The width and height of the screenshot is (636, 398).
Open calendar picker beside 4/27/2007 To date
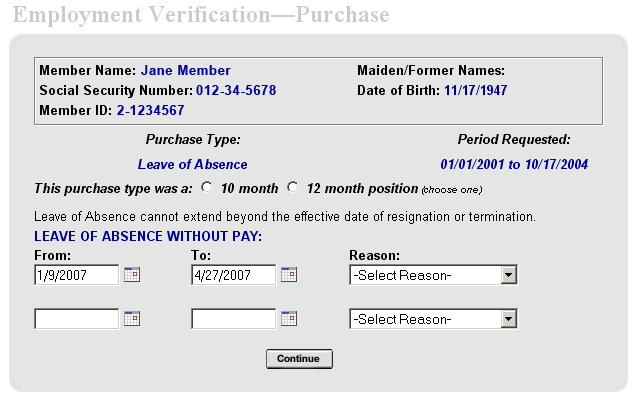(x=289, y=275)
